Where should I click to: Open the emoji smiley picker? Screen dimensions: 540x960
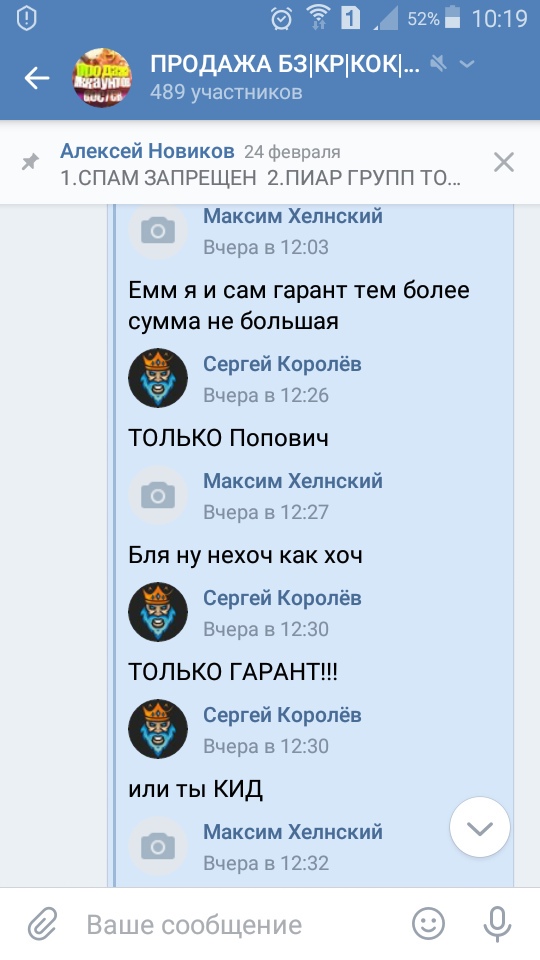(x=428, y=924)
